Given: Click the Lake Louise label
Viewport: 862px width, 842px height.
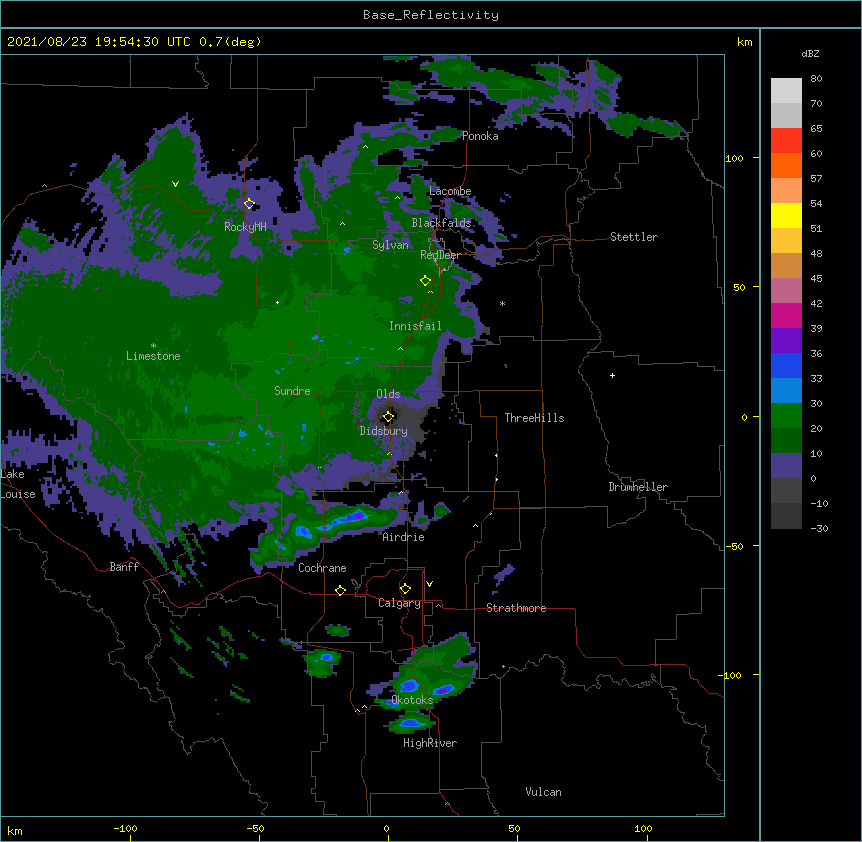Looking at the screenshot, I should (x=18, y=484).
